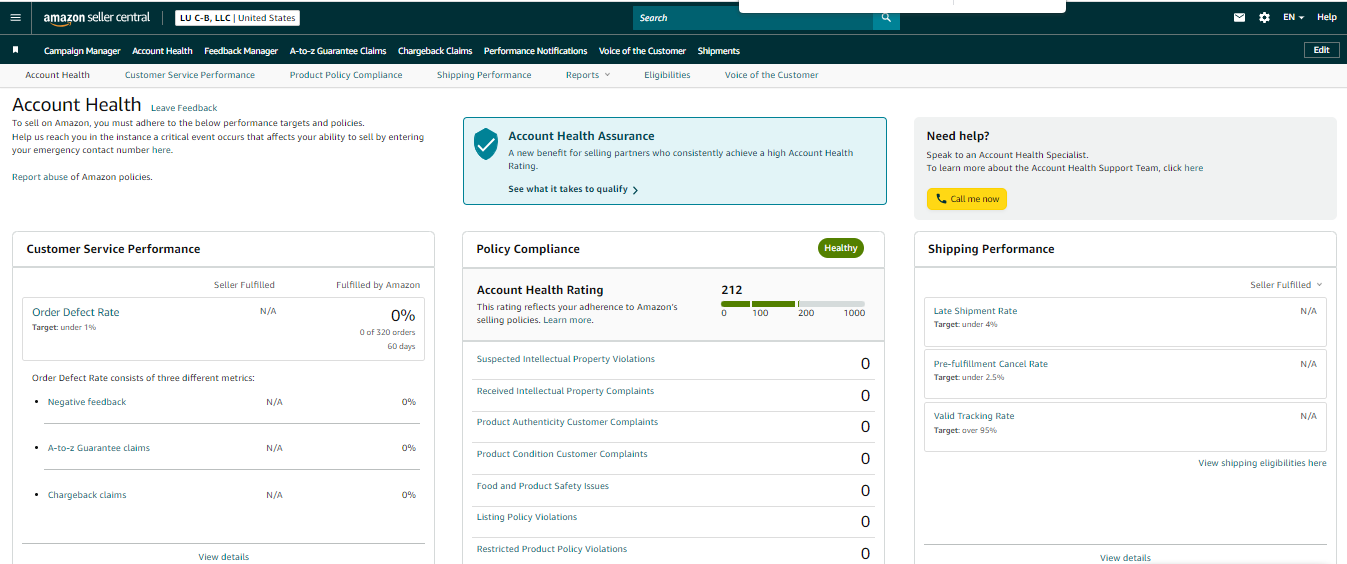Click the Leave Feedback link
The height and width of the screenshot is (564, 1347).
(184, 108)
